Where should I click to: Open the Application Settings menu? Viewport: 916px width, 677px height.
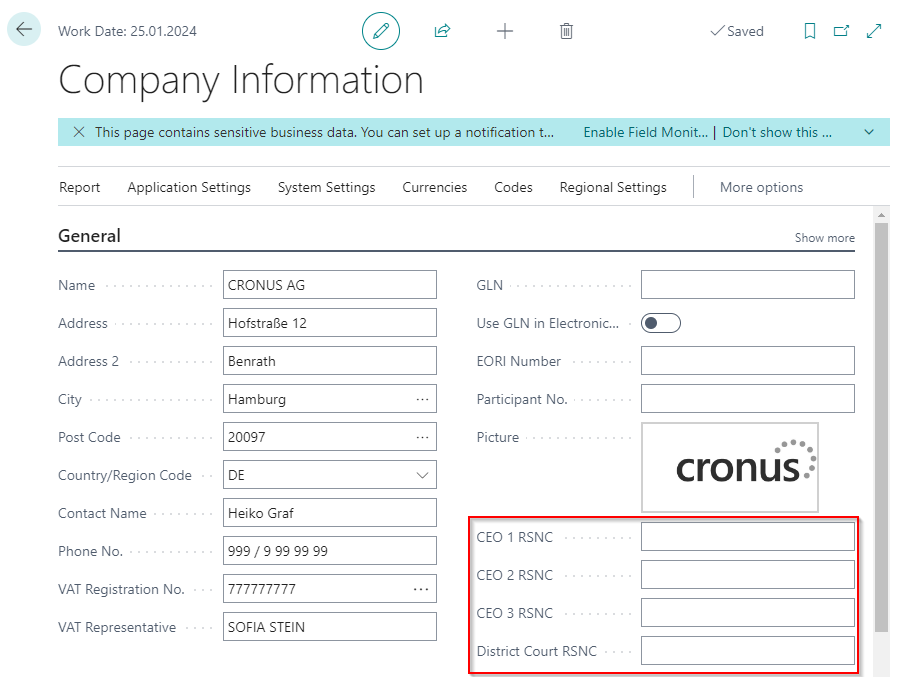click(x=189, y=187)
